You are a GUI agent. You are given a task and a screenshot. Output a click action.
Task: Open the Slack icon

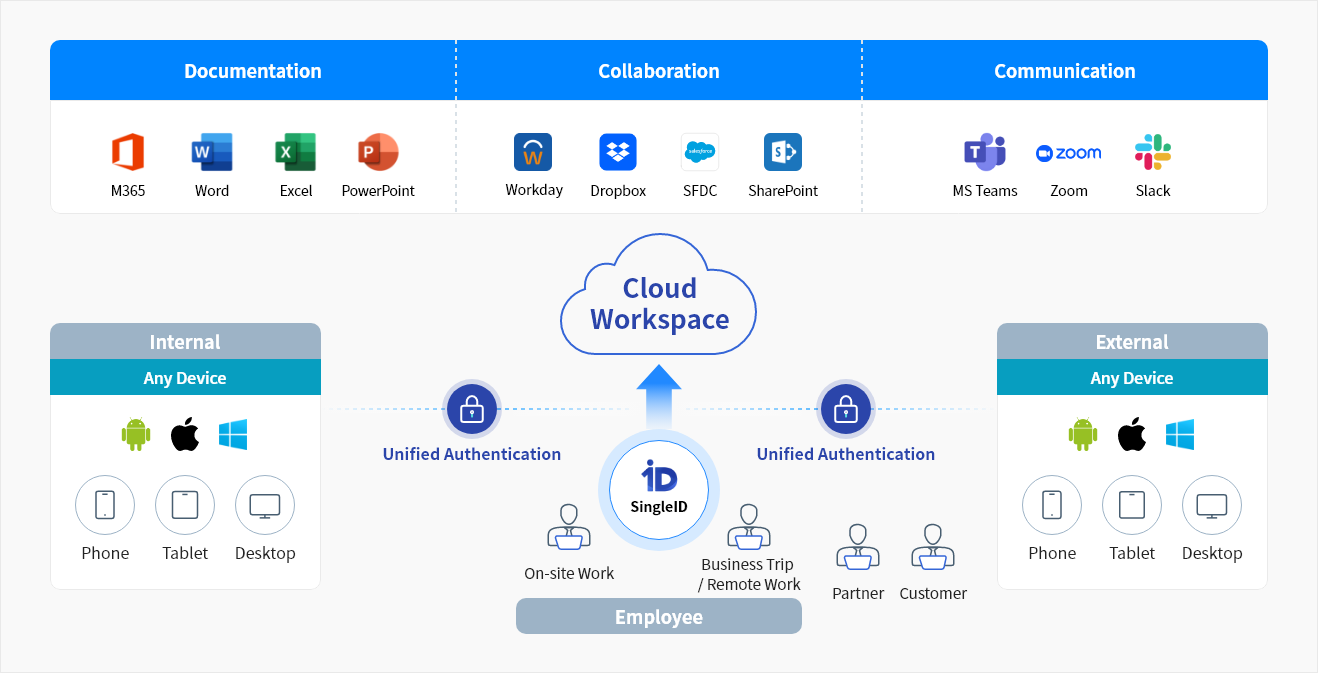1153,152
